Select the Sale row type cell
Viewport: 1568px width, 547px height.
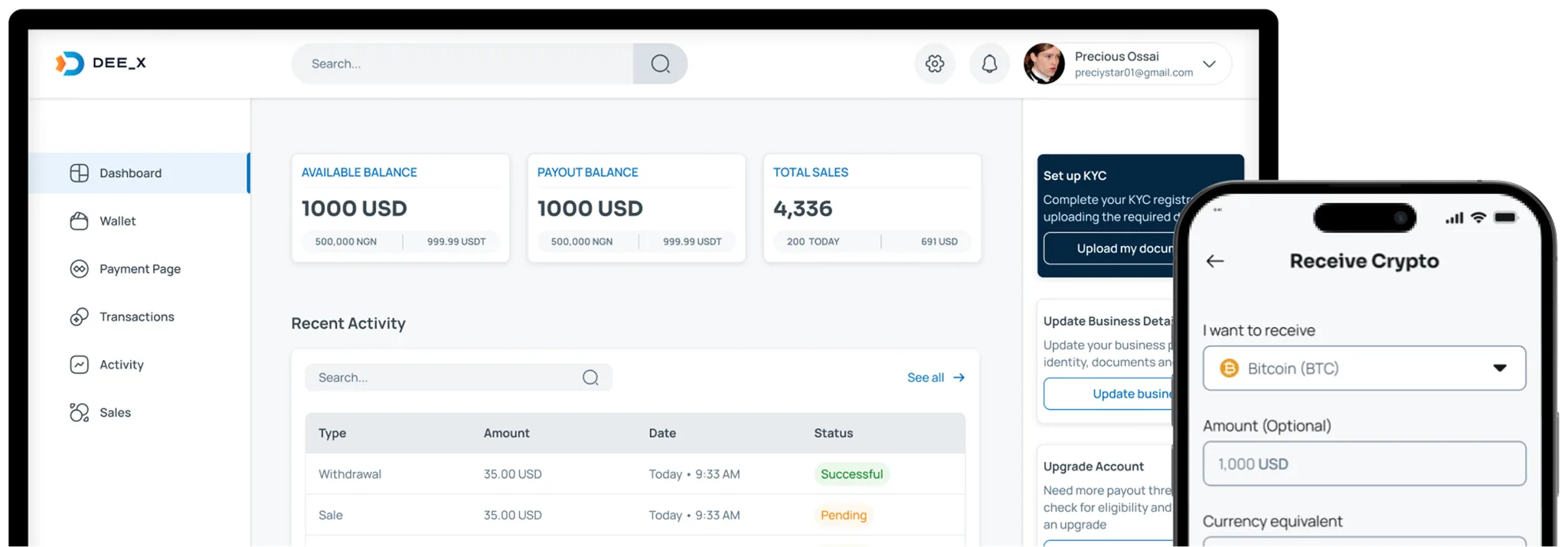tap(331, 515)
